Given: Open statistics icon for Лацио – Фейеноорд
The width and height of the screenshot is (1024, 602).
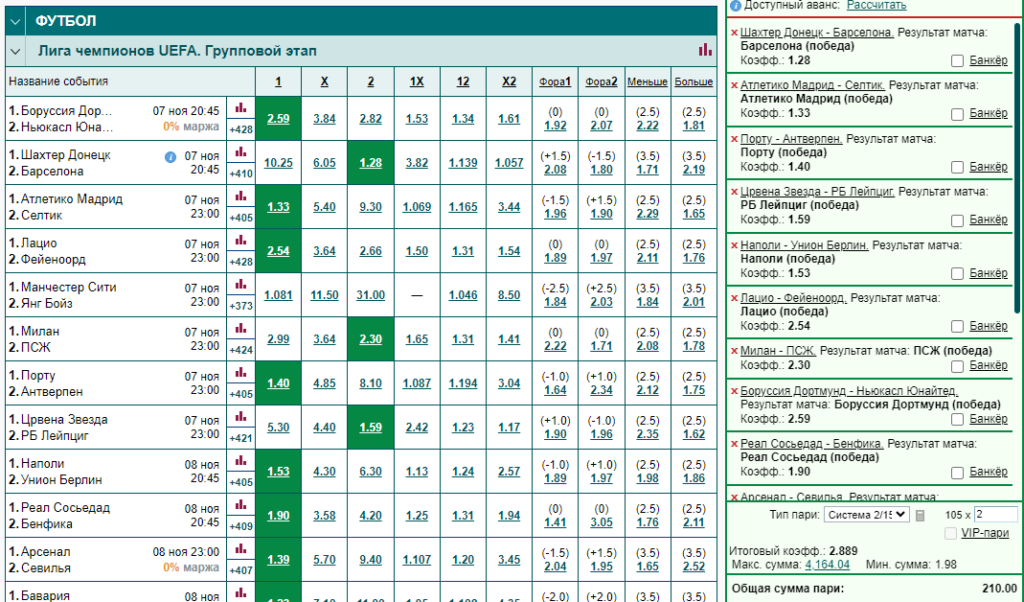Looking at the screenshot, I should 241,240.
